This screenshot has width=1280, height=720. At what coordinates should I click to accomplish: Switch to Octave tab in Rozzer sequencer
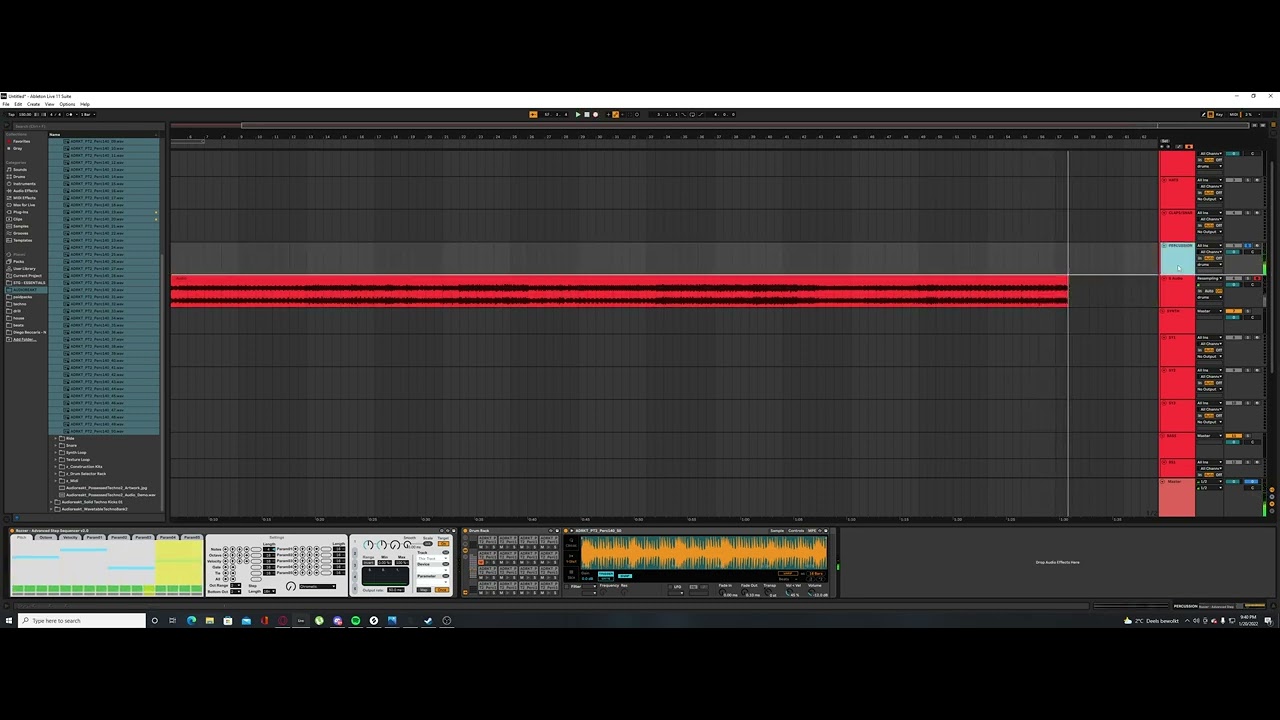point(46,537)
